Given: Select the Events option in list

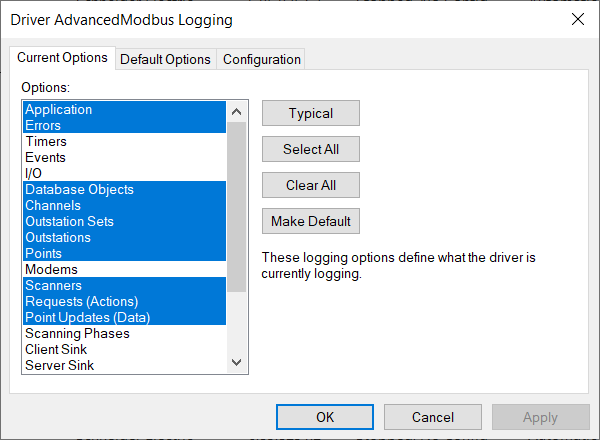Looking at the screenshot, I should click(x=46, y=158).
